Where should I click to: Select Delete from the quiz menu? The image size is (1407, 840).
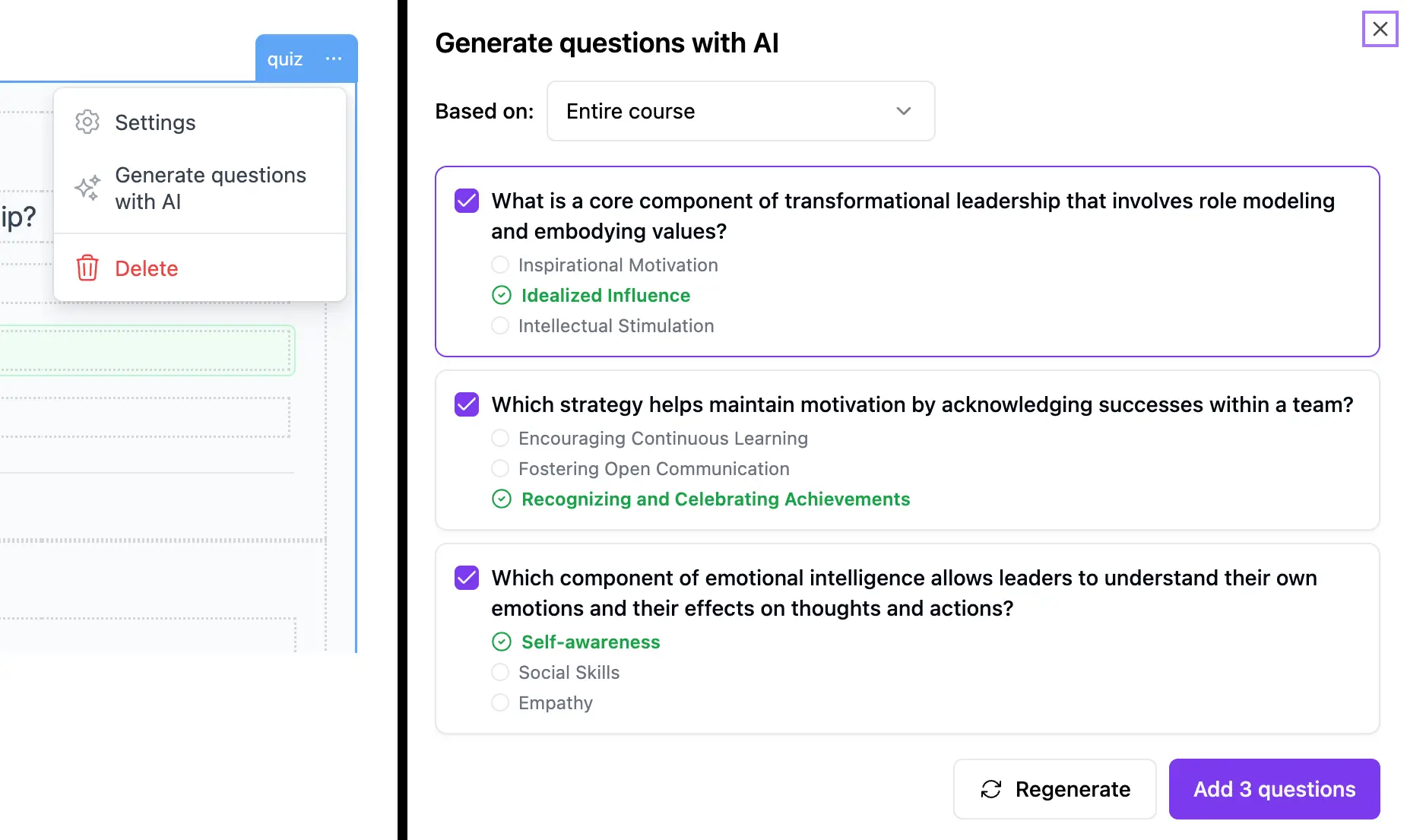click(146, 268)
